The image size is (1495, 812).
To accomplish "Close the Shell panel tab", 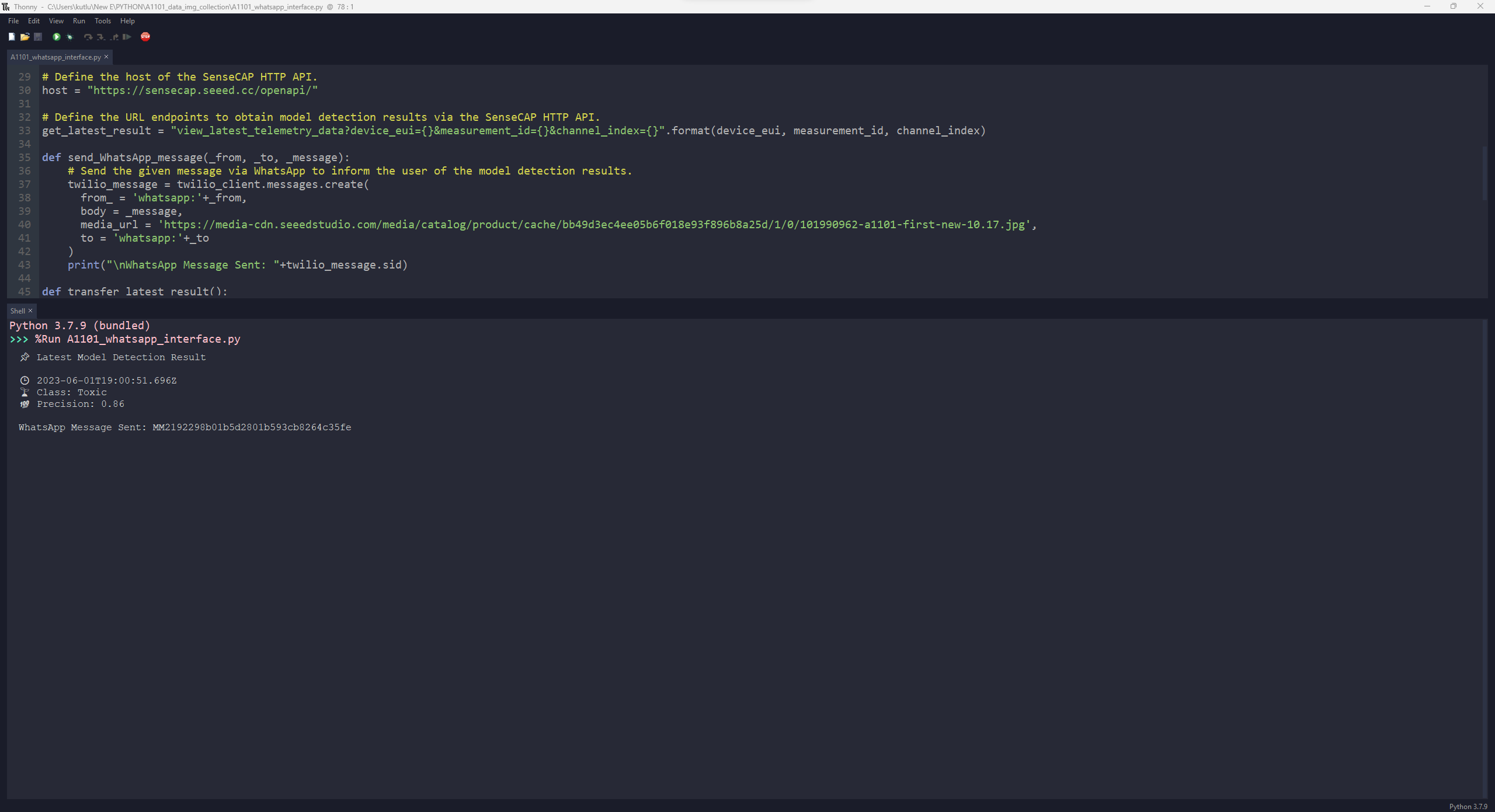I will (x=30, y=311).
